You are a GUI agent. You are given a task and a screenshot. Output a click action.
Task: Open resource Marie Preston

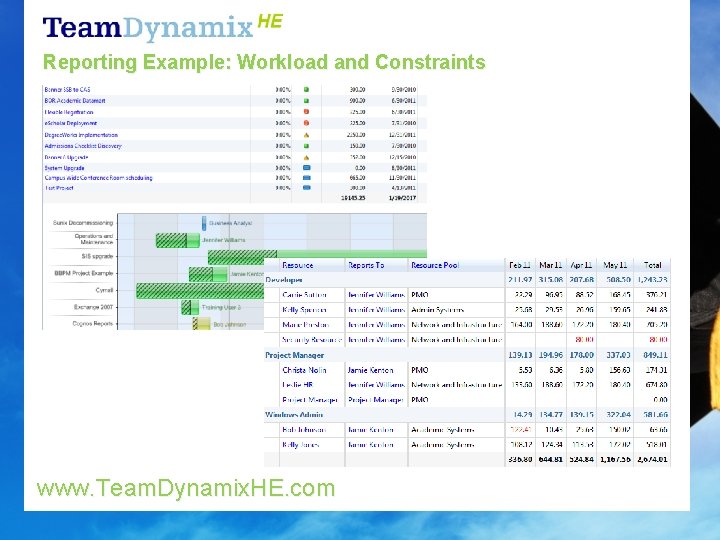click(x=305, y=325)
